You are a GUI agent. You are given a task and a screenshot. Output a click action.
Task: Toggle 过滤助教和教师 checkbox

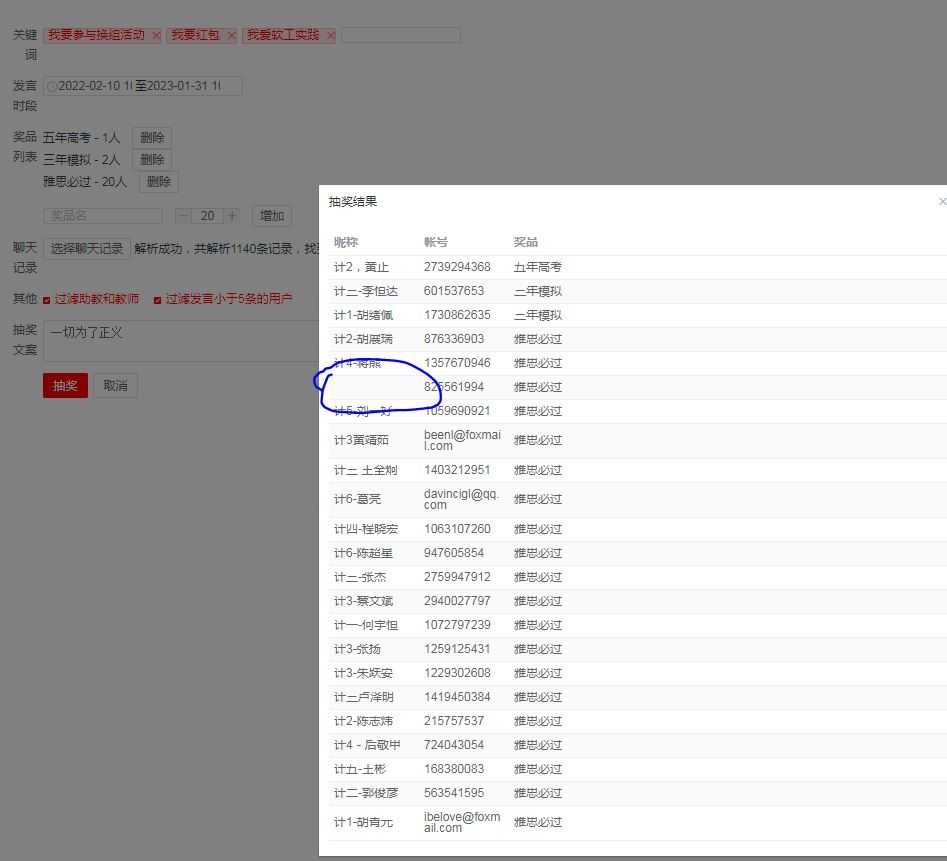(47, 300)
